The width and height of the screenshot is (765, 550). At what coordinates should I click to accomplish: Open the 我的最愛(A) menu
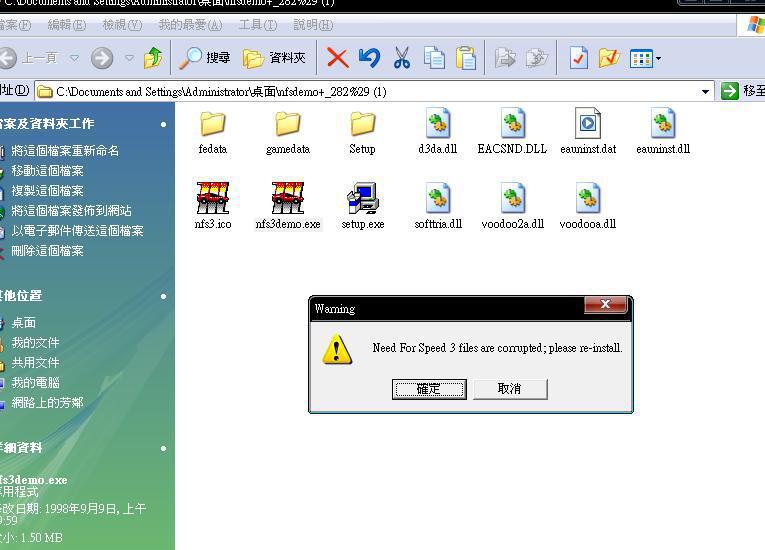tap(190, 25)
